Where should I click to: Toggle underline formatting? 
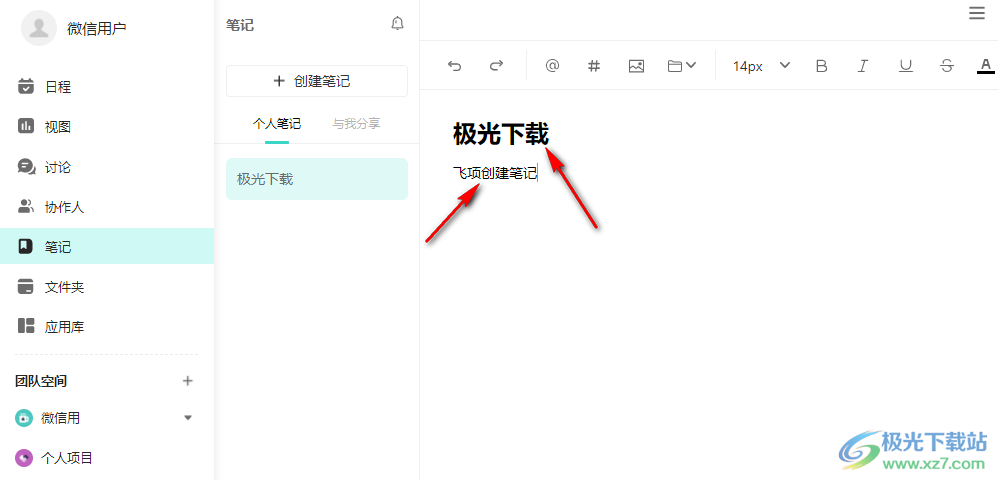(905, 66)
